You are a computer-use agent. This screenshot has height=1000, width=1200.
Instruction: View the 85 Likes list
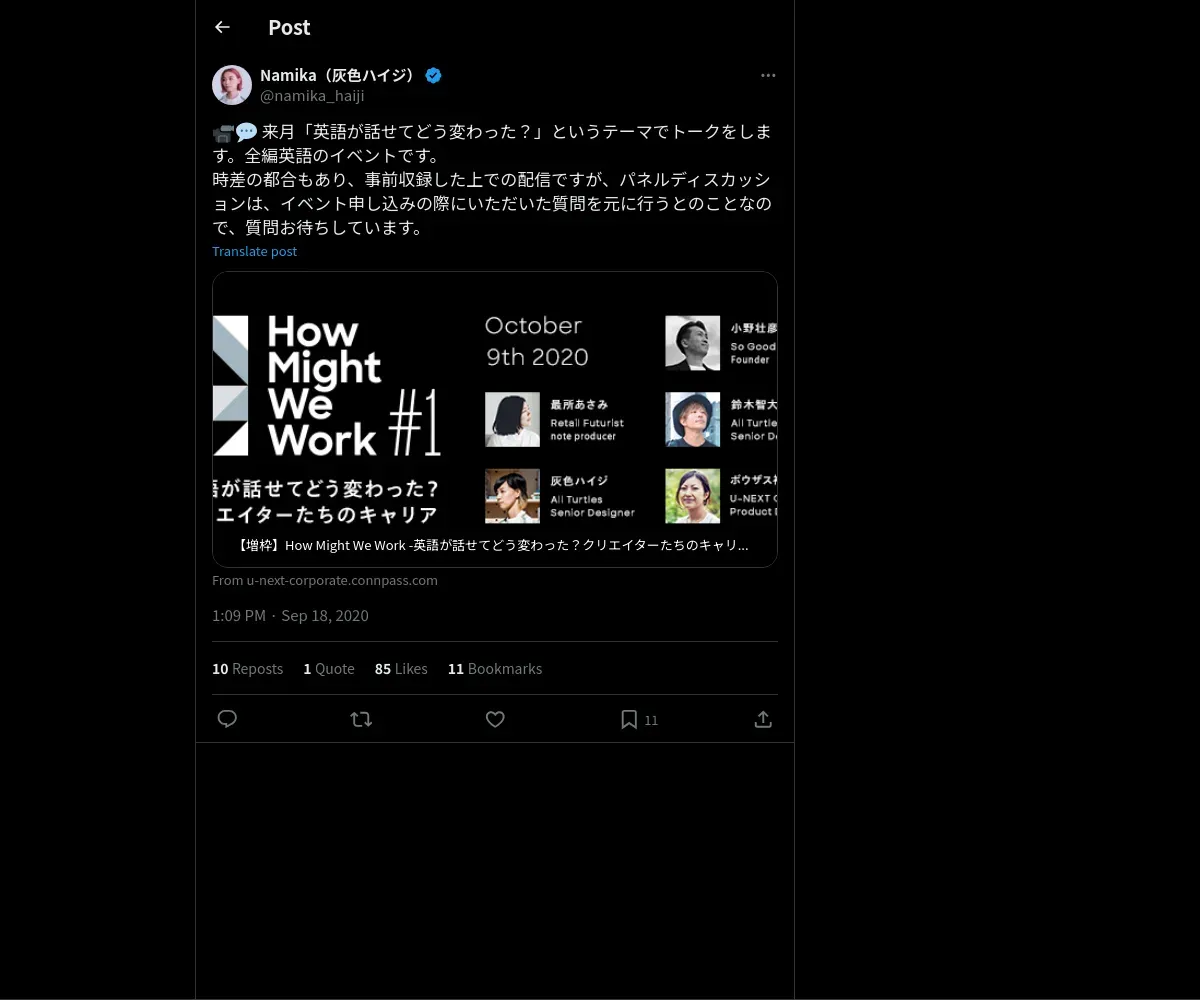click(401, 668)
